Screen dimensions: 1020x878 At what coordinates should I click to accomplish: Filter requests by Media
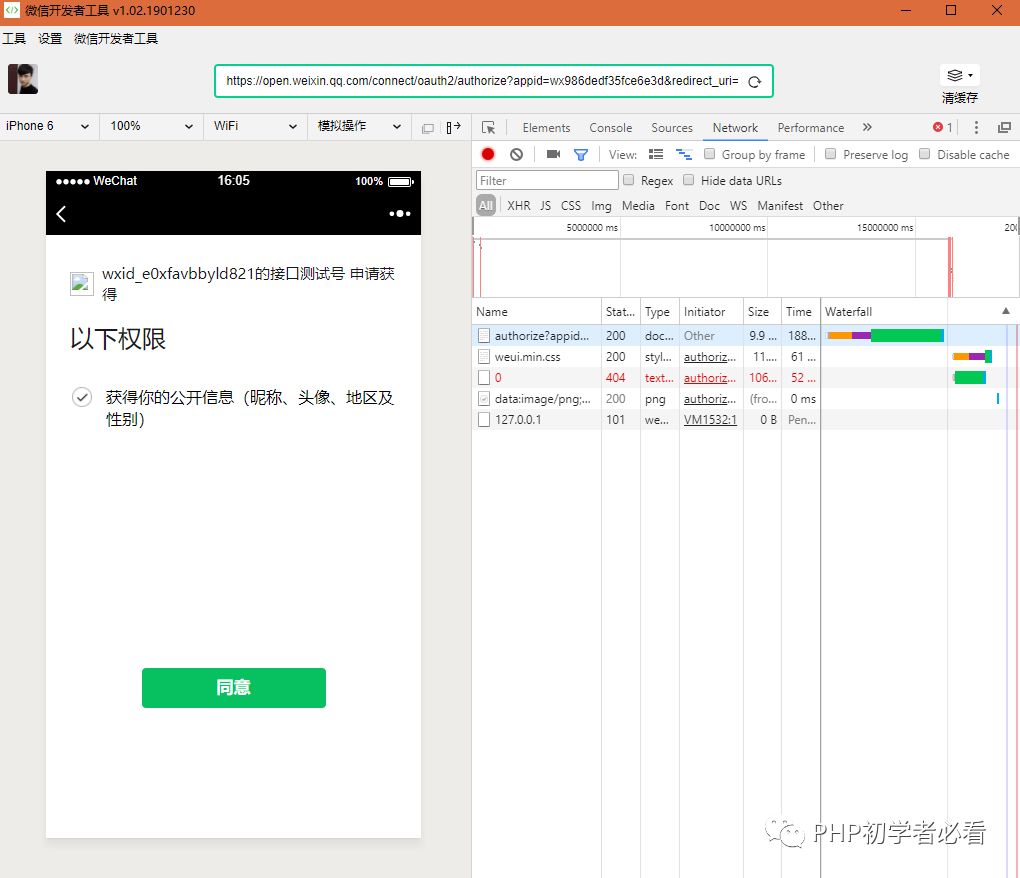[x=638, y=206]
